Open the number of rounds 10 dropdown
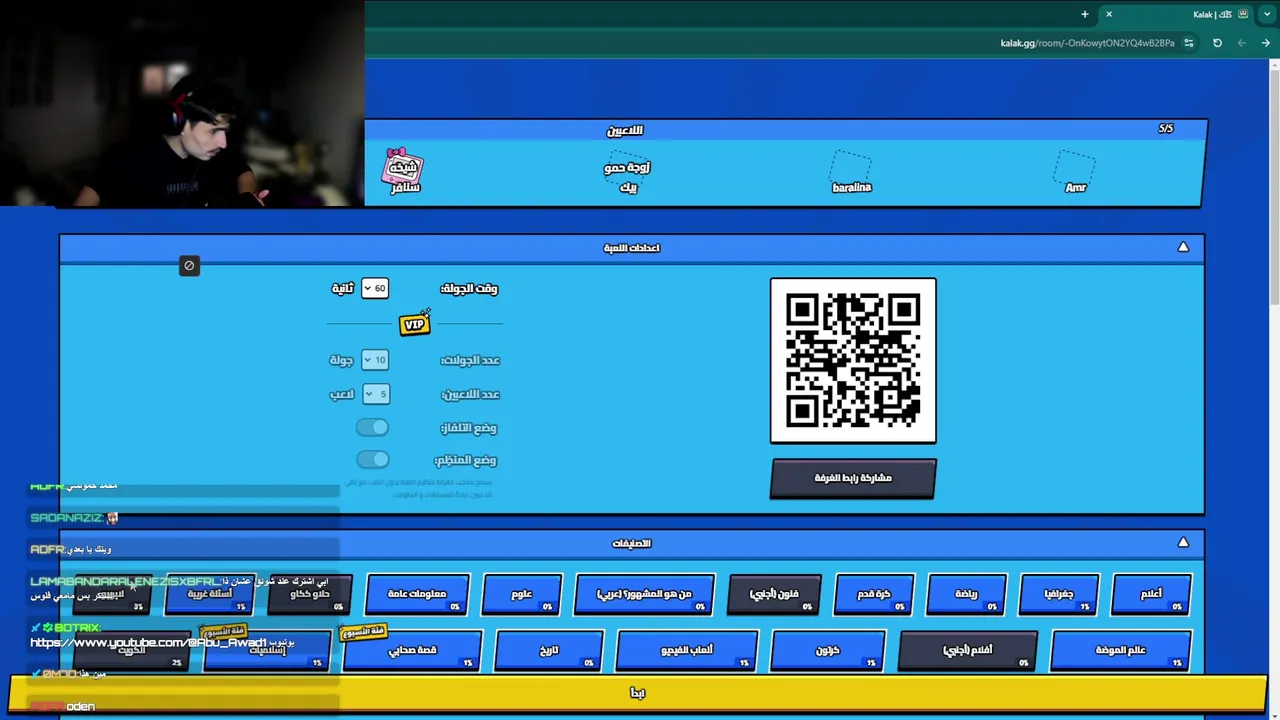 click(374, 360)
